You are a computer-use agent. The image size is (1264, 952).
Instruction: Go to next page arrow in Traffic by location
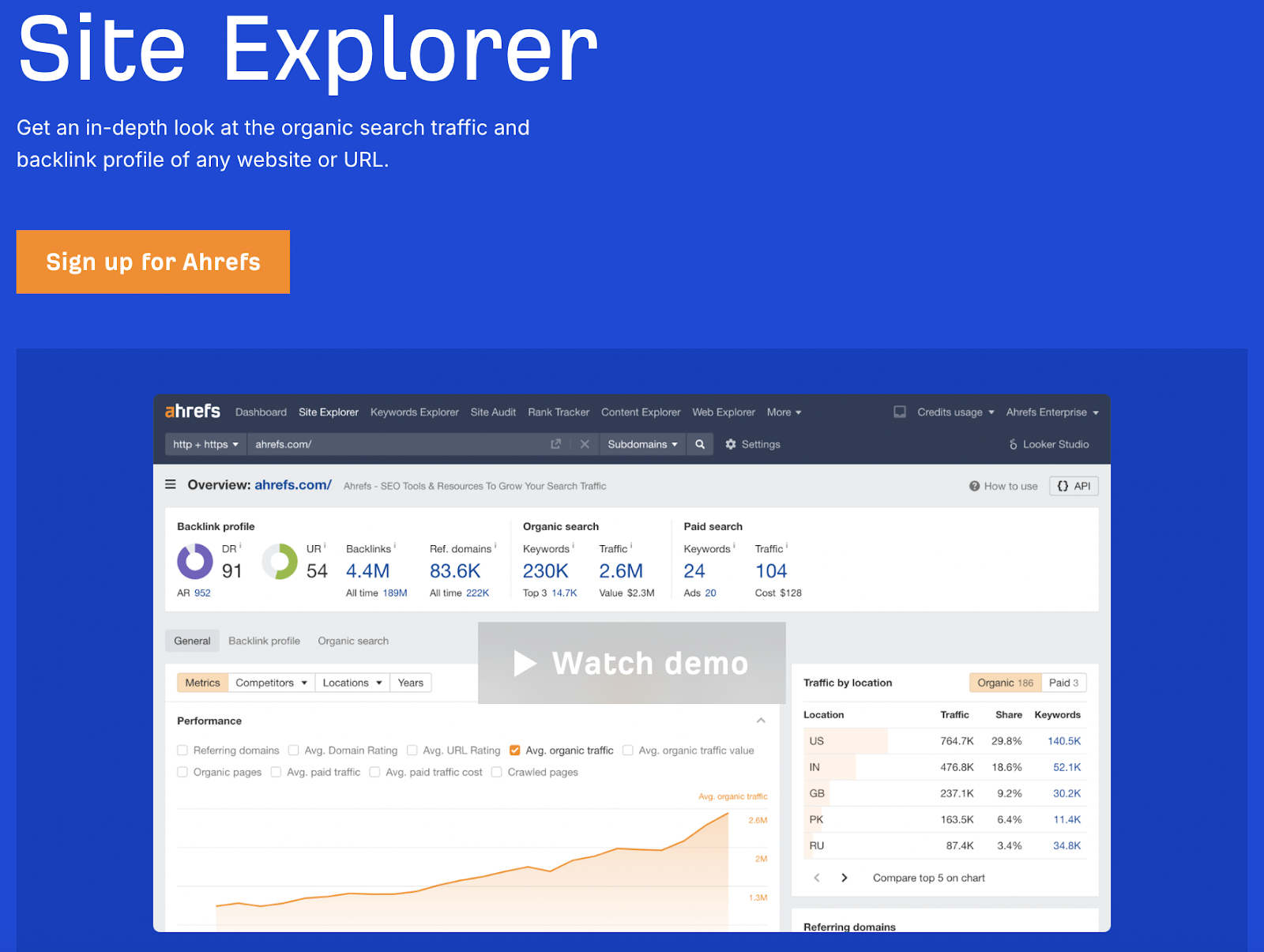tap(845, 878)
